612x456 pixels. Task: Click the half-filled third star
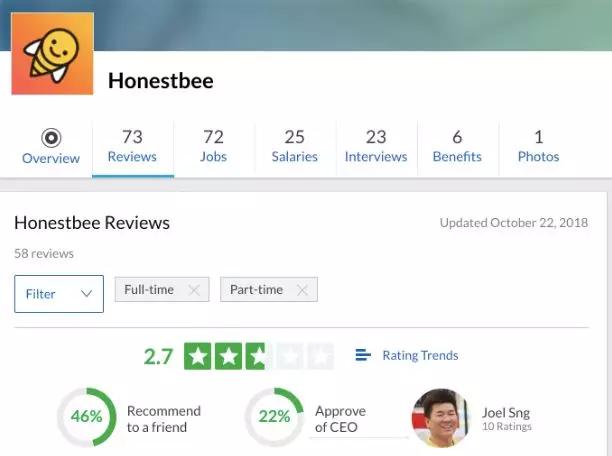coord(259,356)
